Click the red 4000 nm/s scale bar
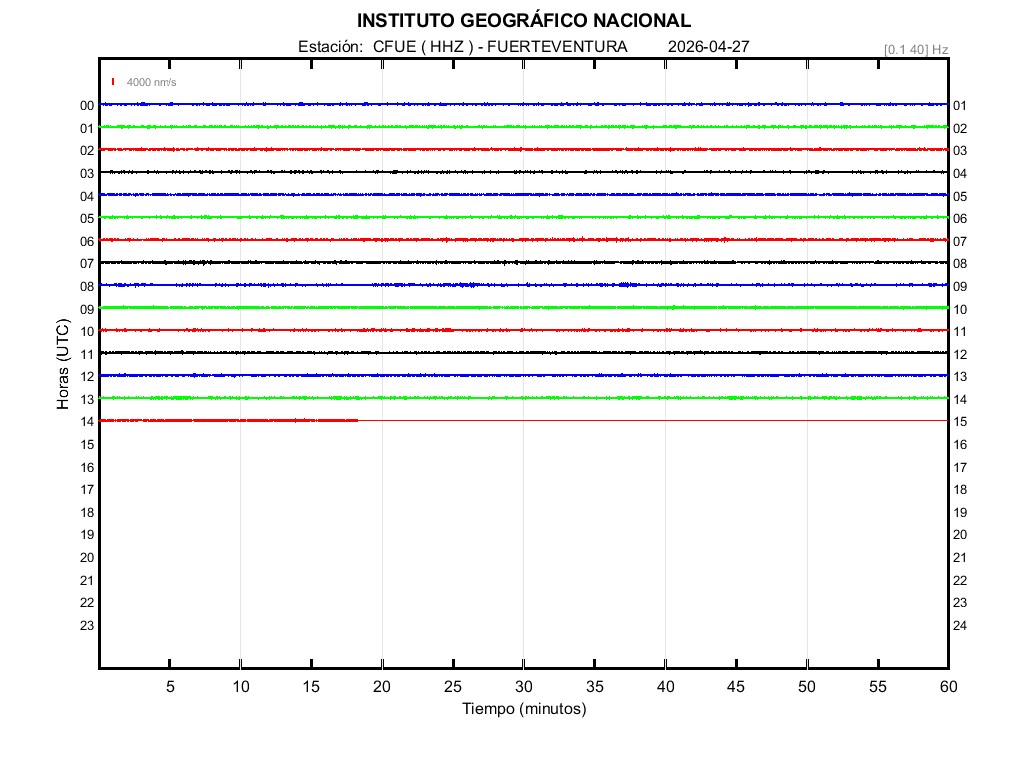Screen dimensions: 1024x768 point(113,82)
